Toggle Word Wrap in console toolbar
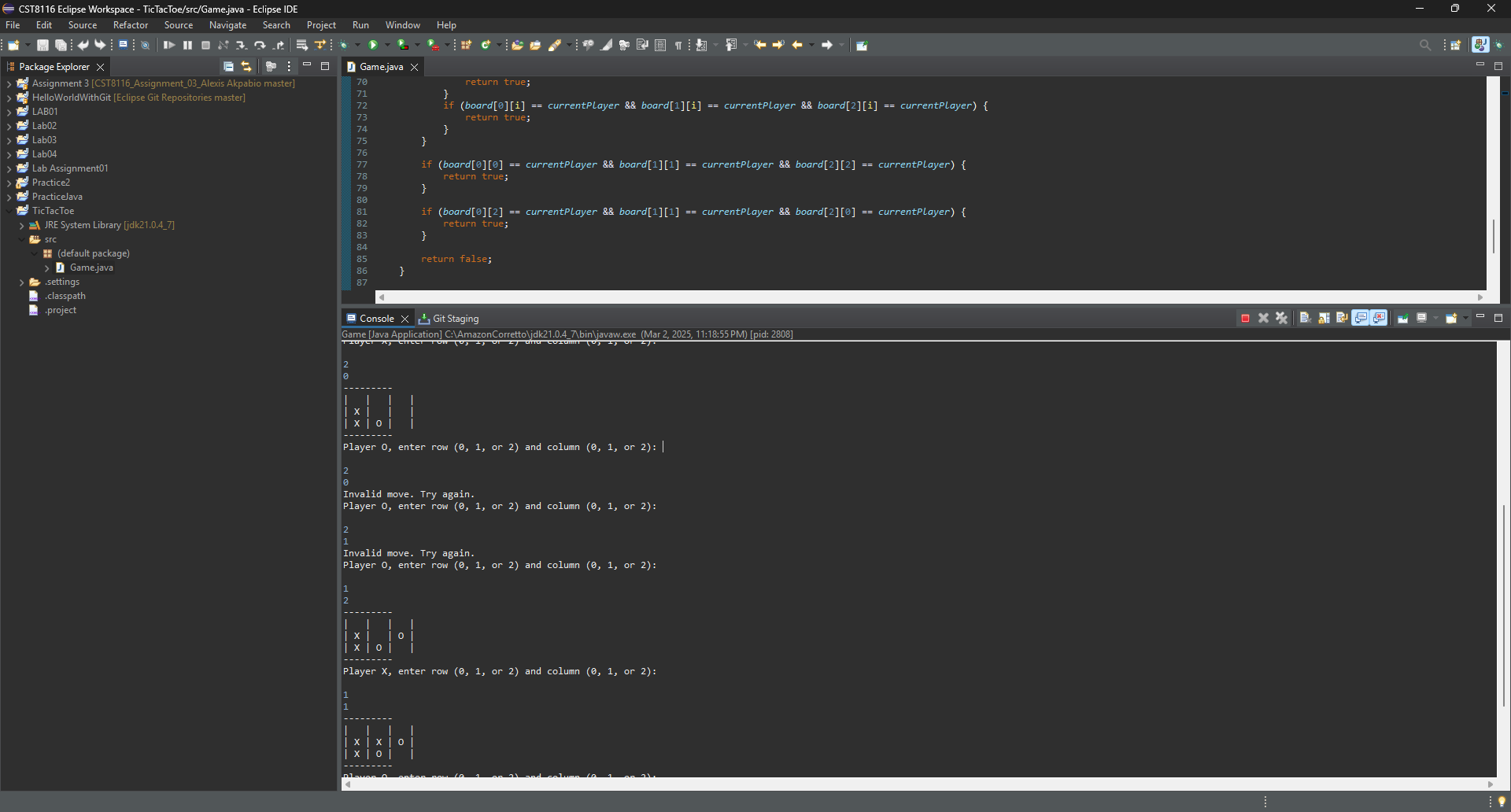 [x=1342, y=319]
